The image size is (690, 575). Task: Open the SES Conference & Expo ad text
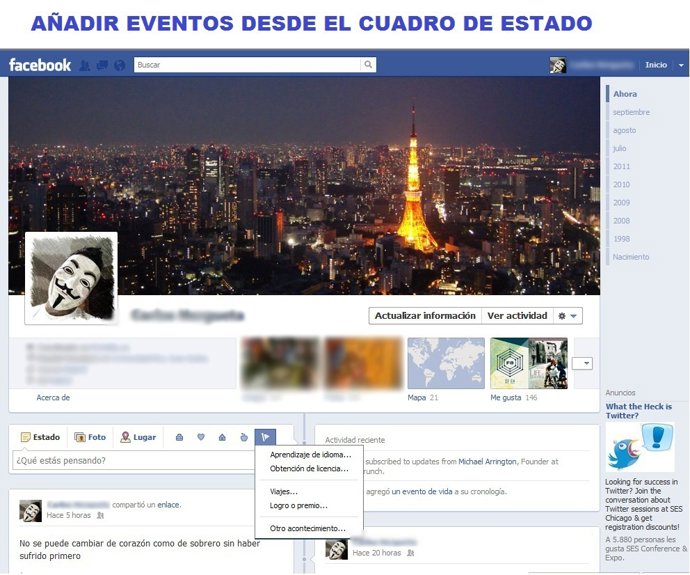point(646,548)
